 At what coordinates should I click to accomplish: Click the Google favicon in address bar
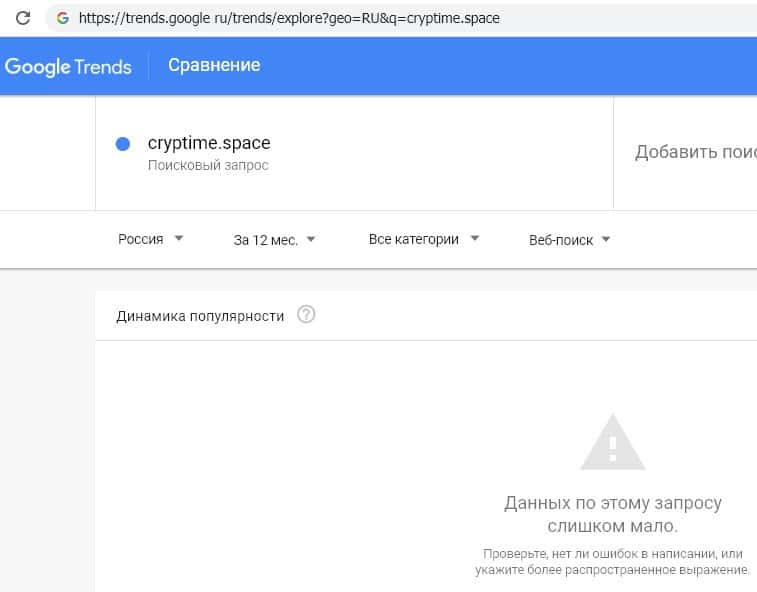coord(63,18)
